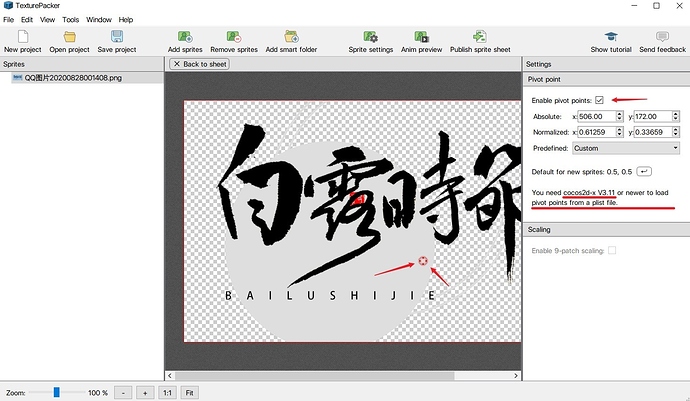Click Normalized x field 0.61259
Screen dimensions: 690x401
click(596, 132)
